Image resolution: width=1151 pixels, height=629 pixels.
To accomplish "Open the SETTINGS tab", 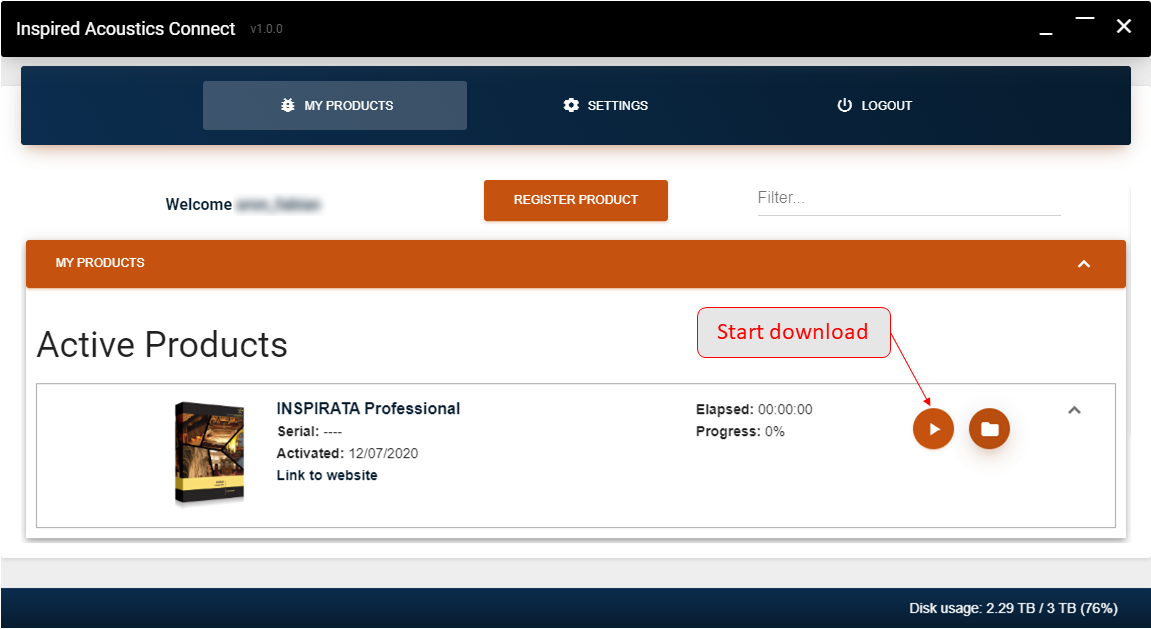I will 606,106.
